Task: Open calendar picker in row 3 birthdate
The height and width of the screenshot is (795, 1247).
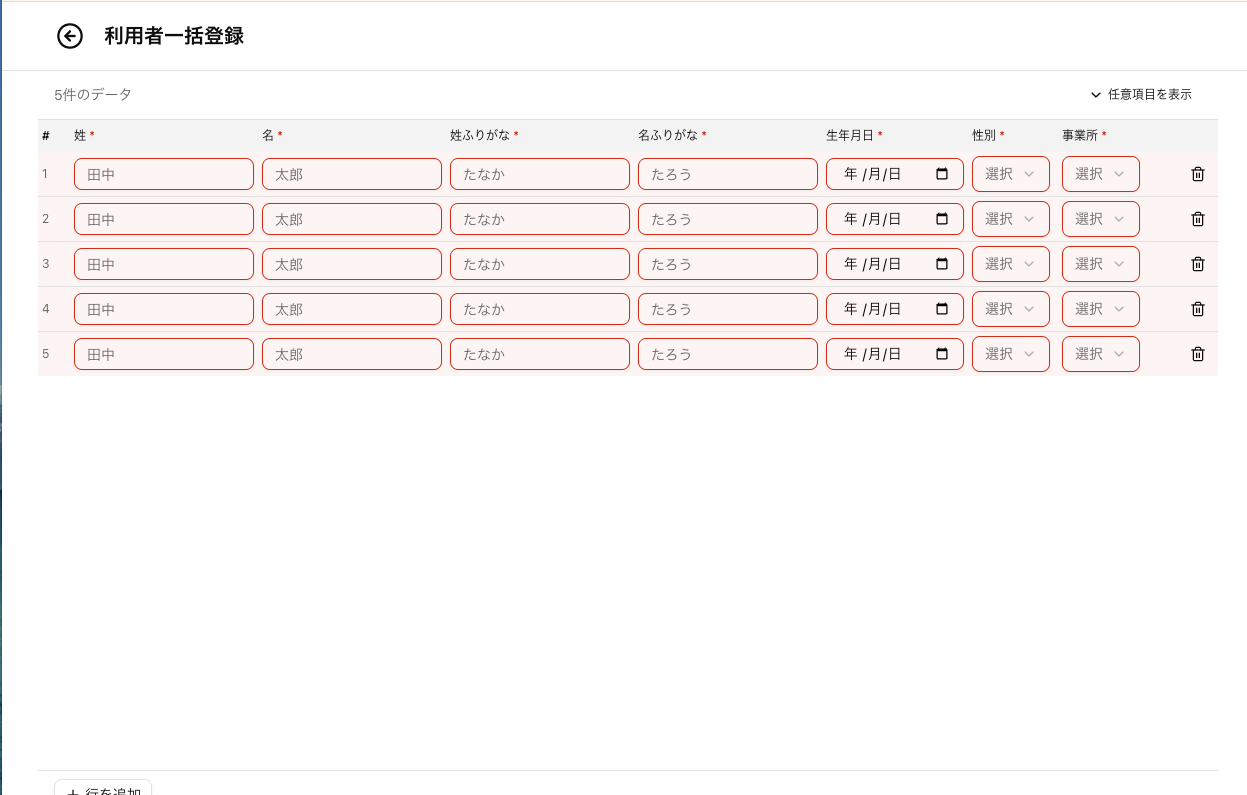Action: pyautogui.click(x=941, y=264)
